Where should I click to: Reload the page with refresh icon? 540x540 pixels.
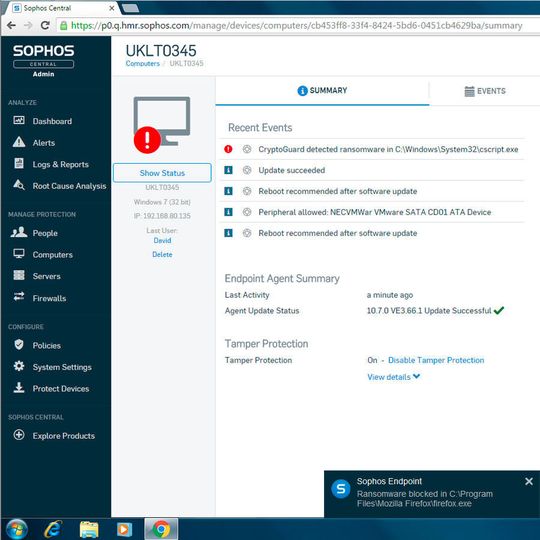click(x=45, y=25)
